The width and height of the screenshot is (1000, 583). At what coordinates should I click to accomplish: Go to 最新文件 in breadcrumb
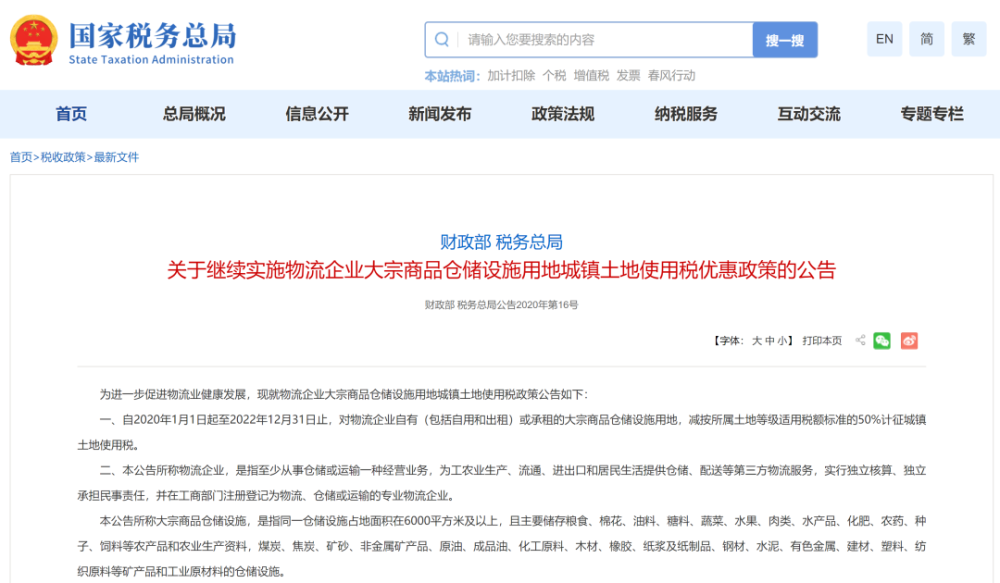tap(116, 157)
